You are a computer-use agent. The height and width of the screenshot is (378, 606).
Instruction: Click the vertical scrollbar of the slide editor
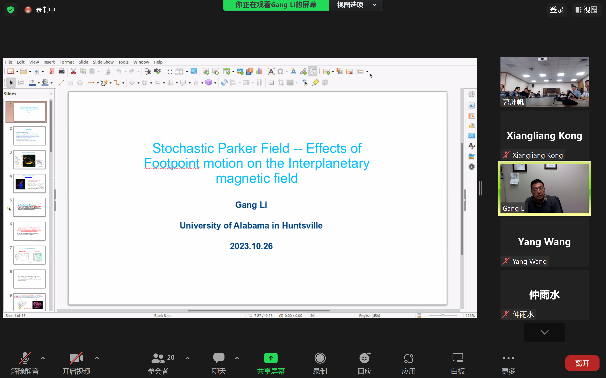coord(462,199)
